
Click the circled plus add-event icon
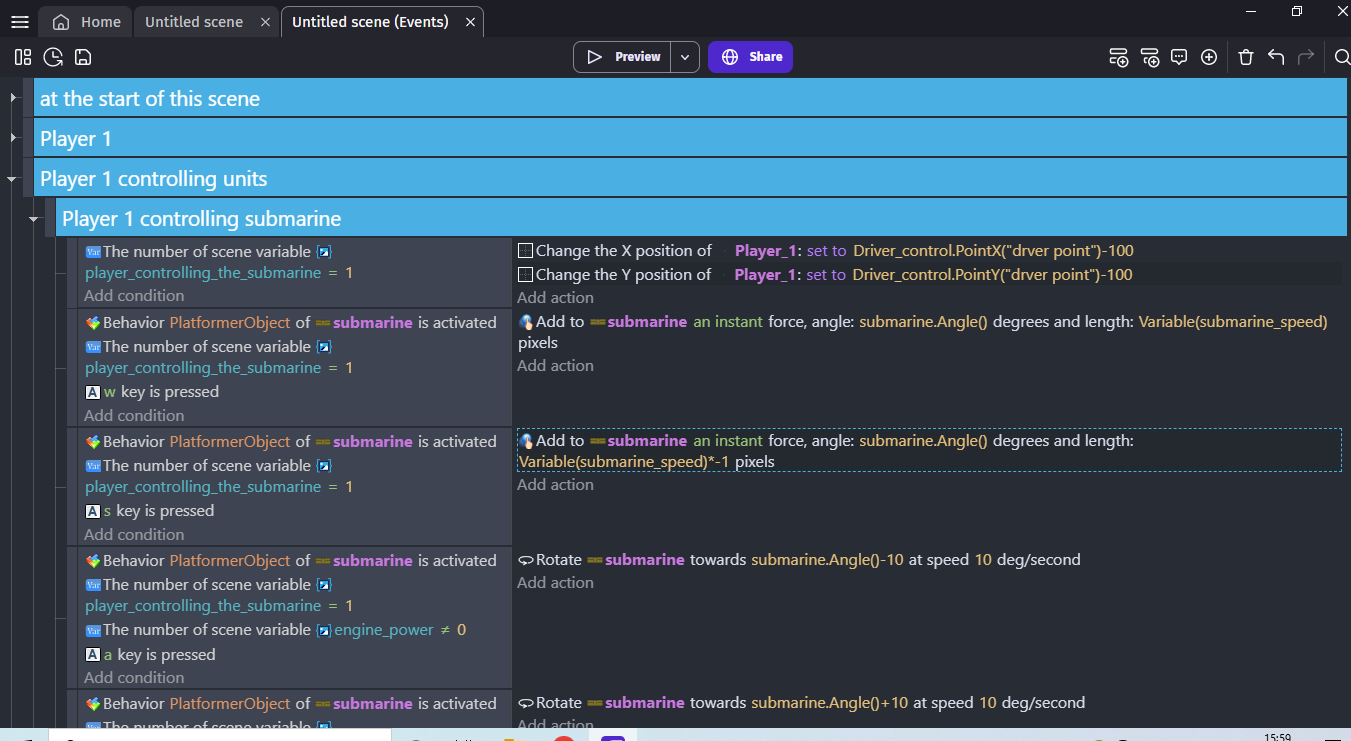point(1209,57)
